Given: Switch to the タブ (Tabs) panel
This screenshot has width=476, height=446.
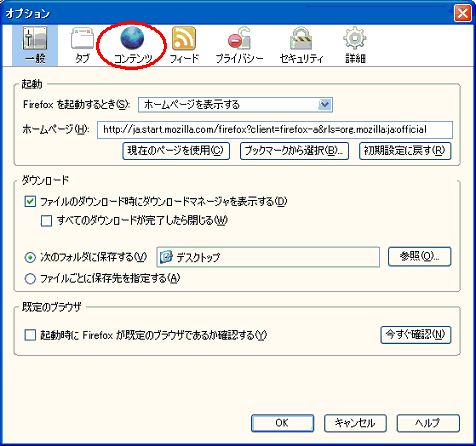Looking at the screenshot, I should click(82, 45).
